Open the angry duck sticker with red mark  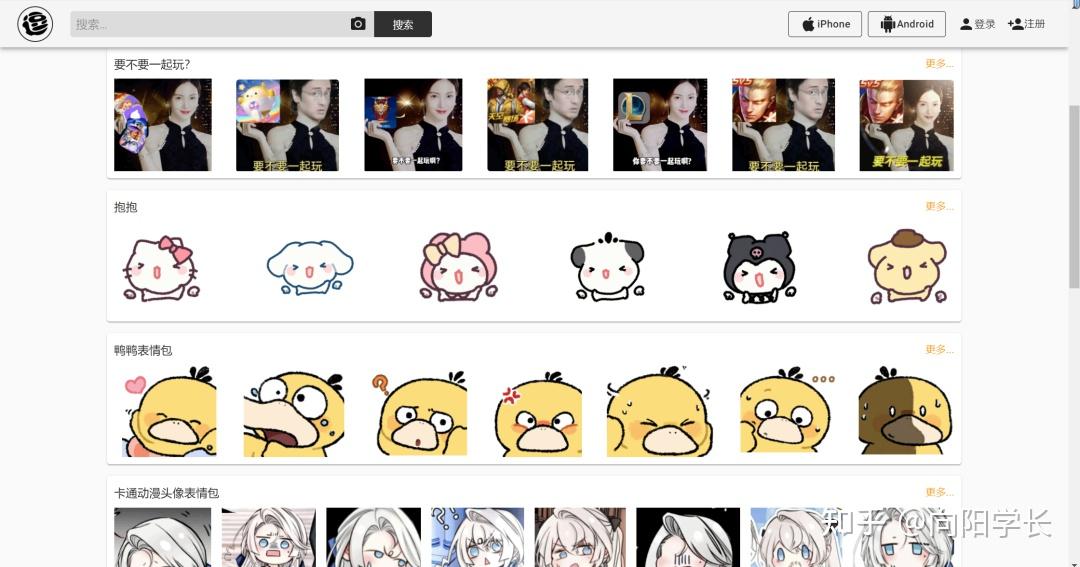[538, 413]
